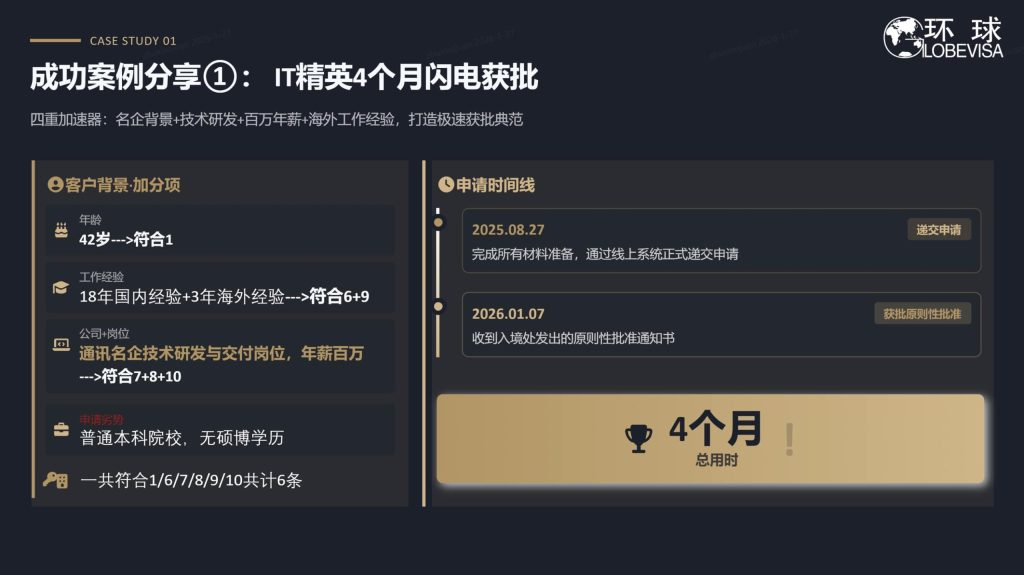The height and width of the screenshot is (575, 1024).
Task: Click the trophy icon beside 4个月
Action: 638,438
